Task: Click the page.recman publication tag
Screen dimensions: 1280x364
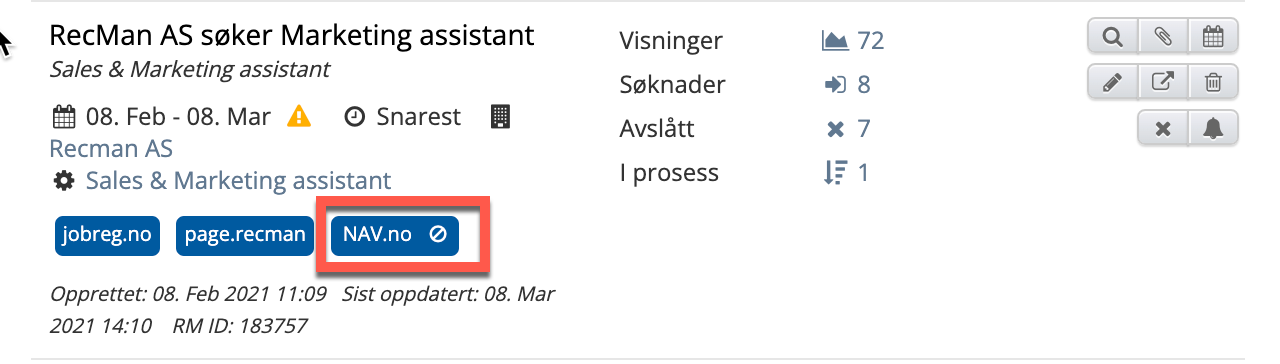Action: tap(245, 235)
